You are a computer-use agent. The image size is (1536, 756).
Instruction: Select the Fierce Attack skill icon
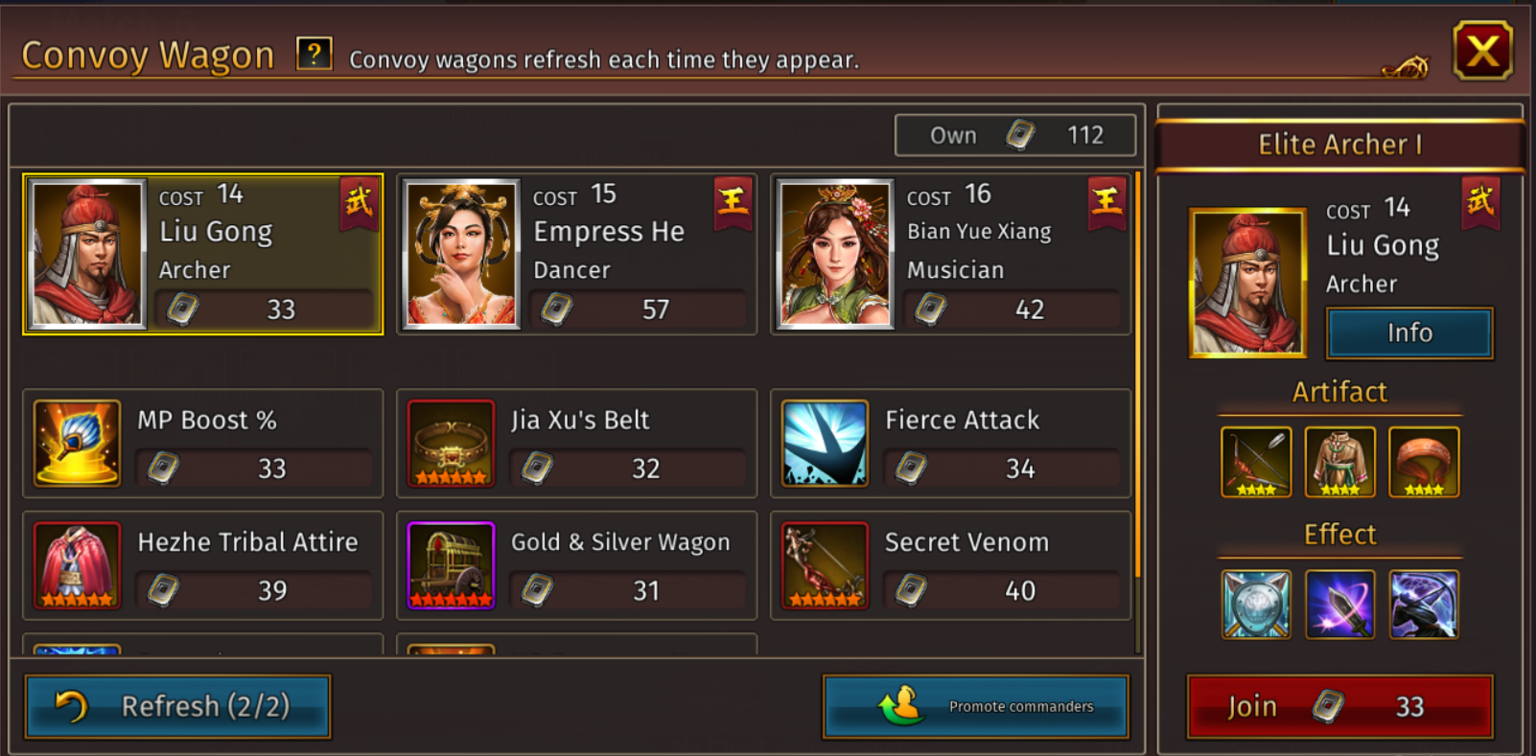[825, 443]
